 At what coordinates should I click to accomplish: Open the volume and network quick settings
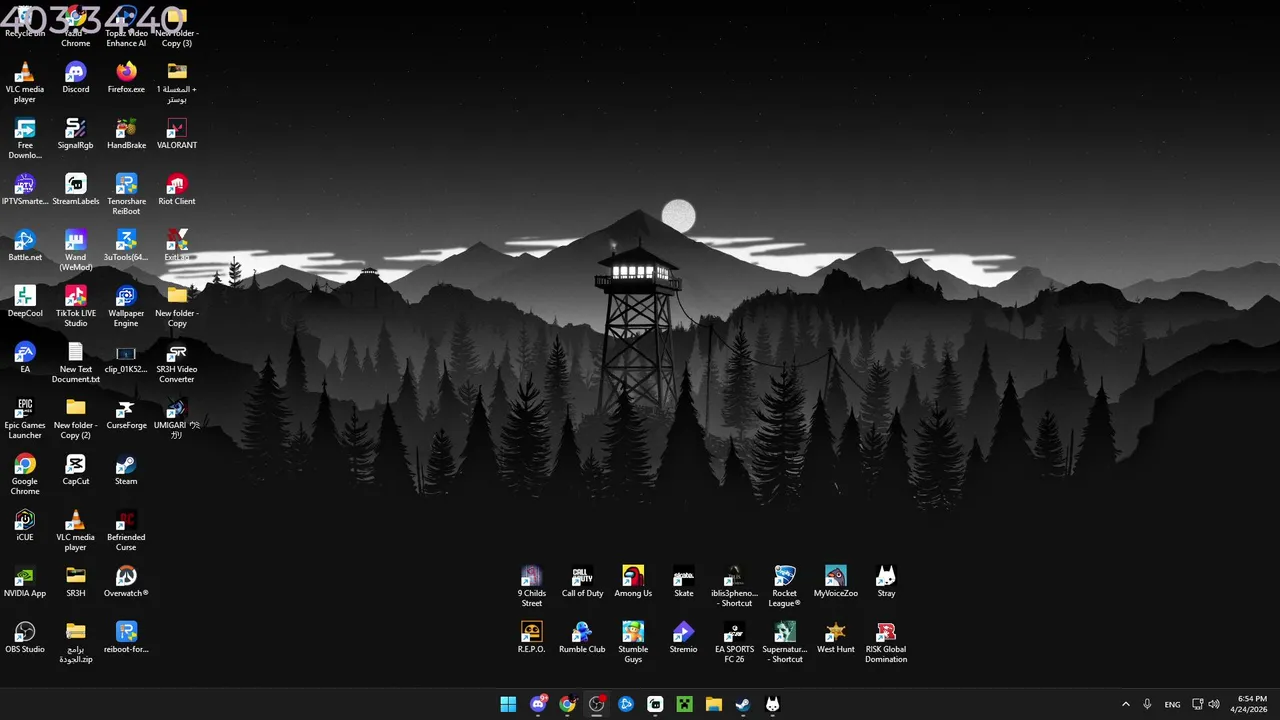click(x=1206, y=704)
